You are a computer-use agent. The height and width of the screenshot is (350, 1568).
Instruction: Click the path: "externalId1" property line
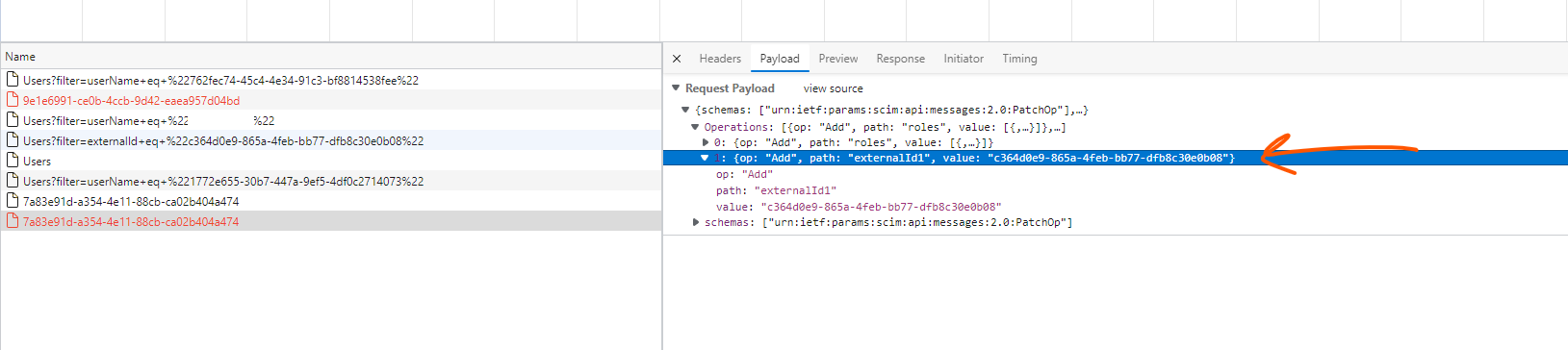click(x=776, y=190)
